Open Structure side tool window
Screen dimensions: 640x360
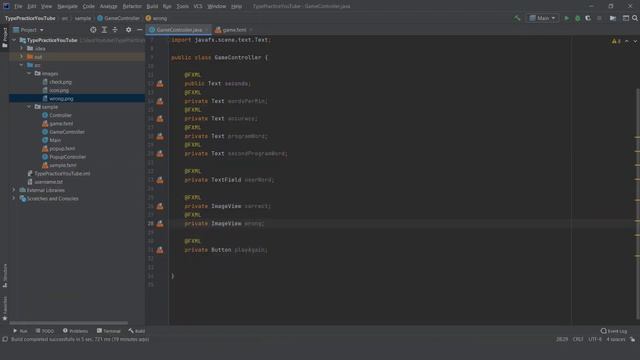[x=5, y=276]
